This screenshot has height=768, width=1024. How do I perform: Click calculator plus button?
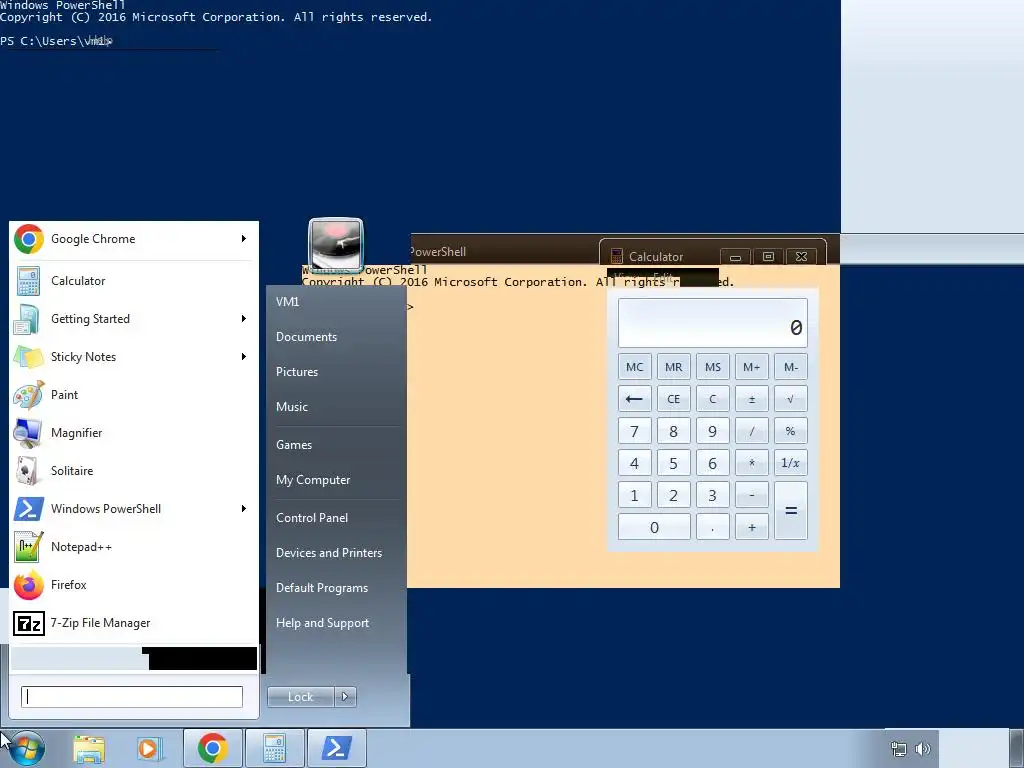point(752,527)
